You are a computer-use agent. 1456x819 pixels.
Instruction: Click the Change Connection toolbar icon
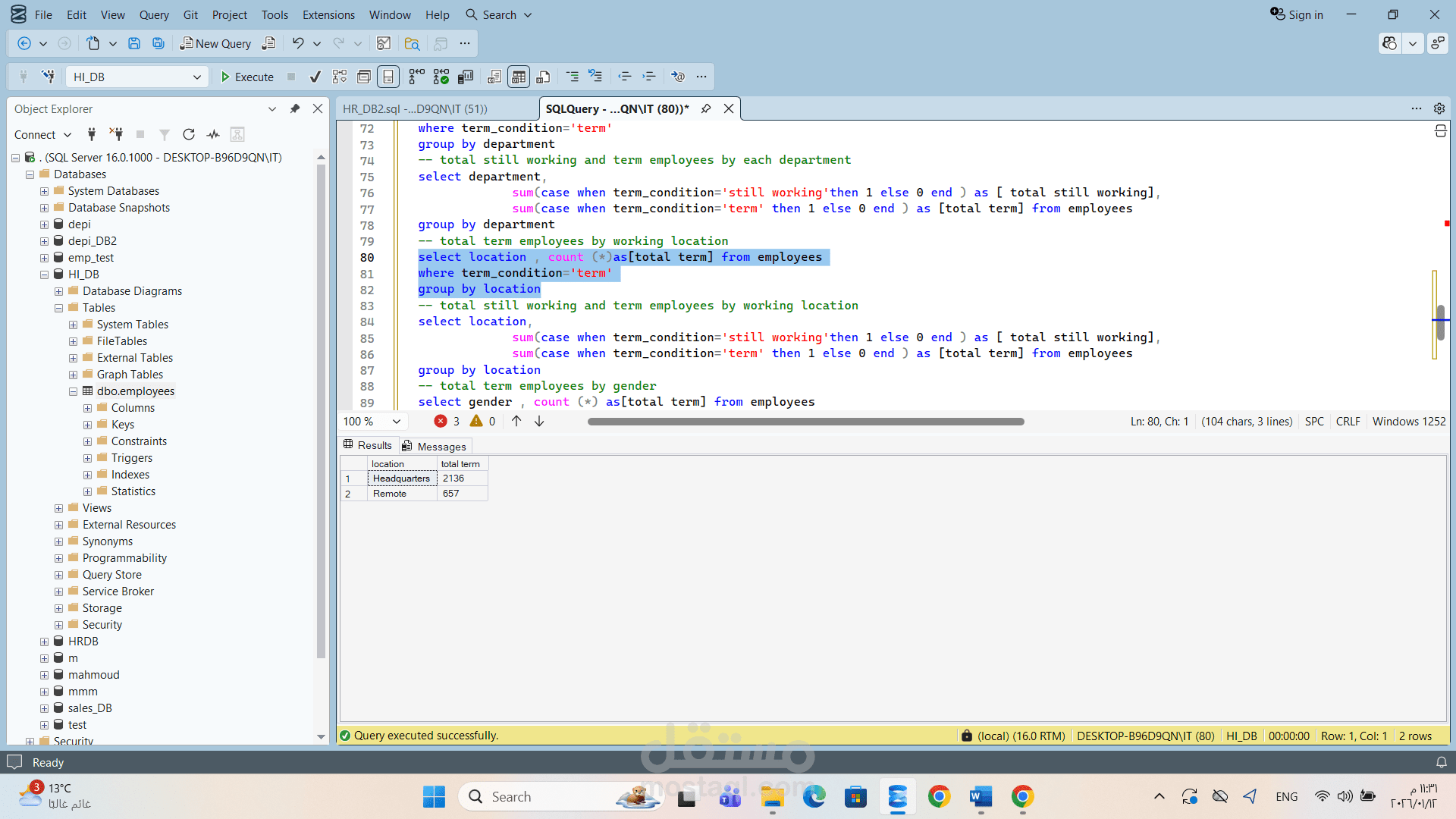[x=49, y=77]
